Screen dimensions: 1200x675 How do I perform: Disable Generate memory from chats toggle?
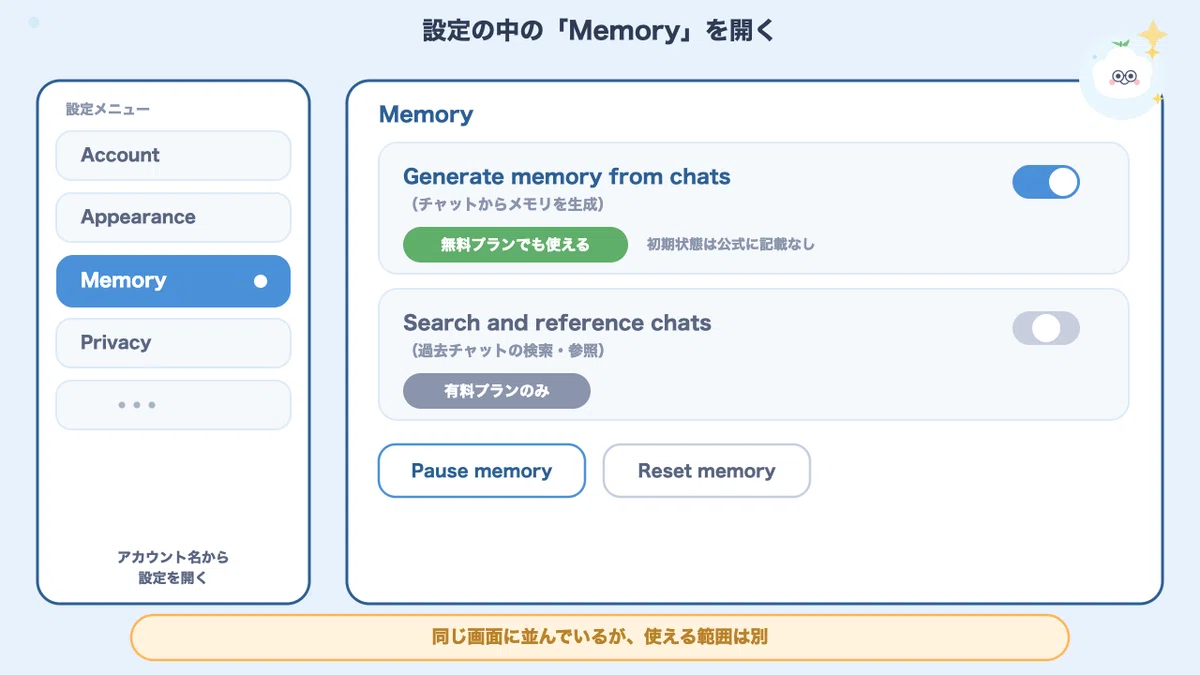[1046, 182]
